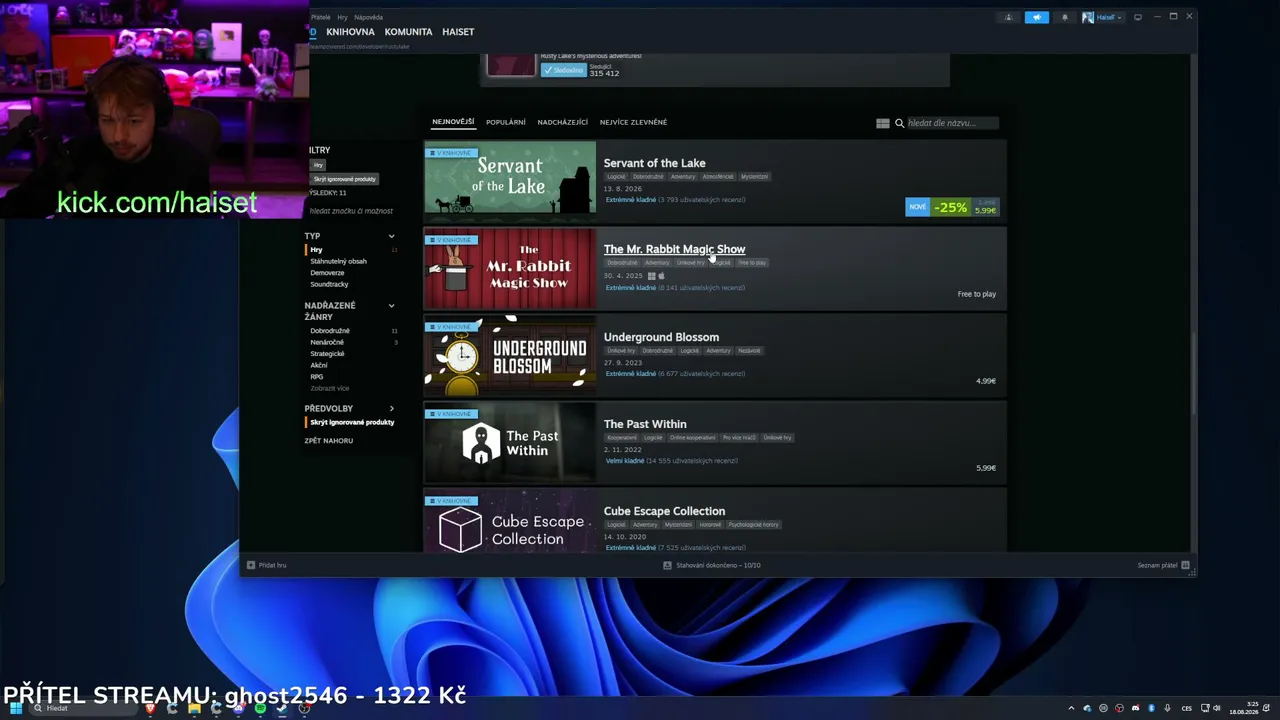Toggle the Hry type filter

[317, 250]
